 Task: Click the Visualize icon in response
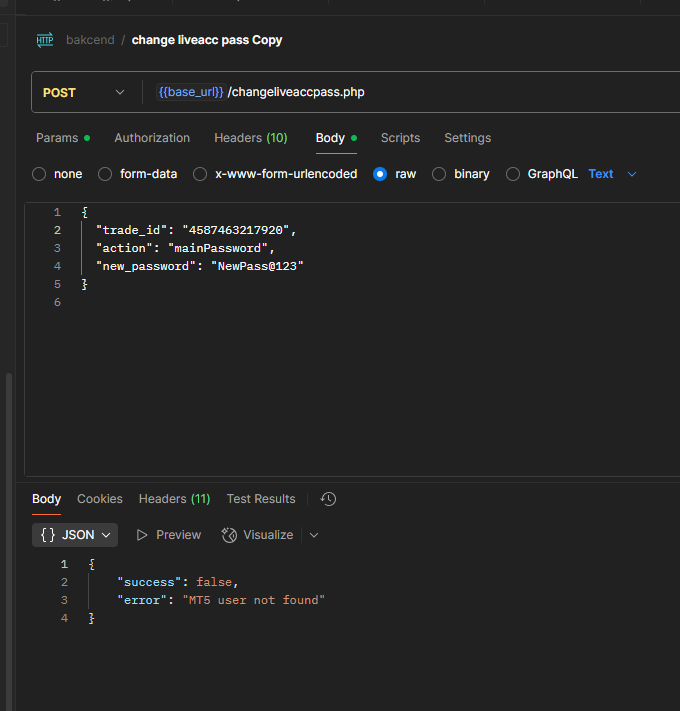click(229, 535)
